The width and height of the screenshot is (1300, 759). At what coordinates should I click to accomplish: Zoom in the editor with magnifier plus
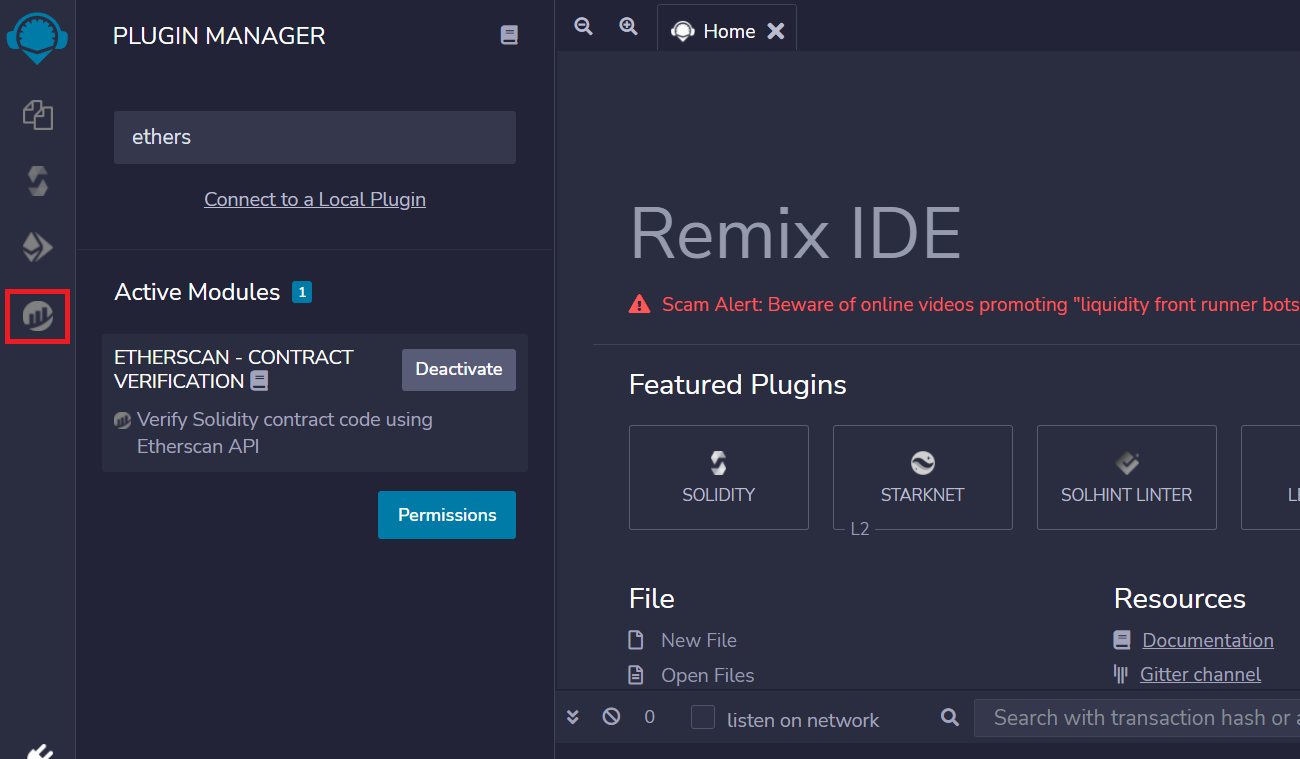628,27
